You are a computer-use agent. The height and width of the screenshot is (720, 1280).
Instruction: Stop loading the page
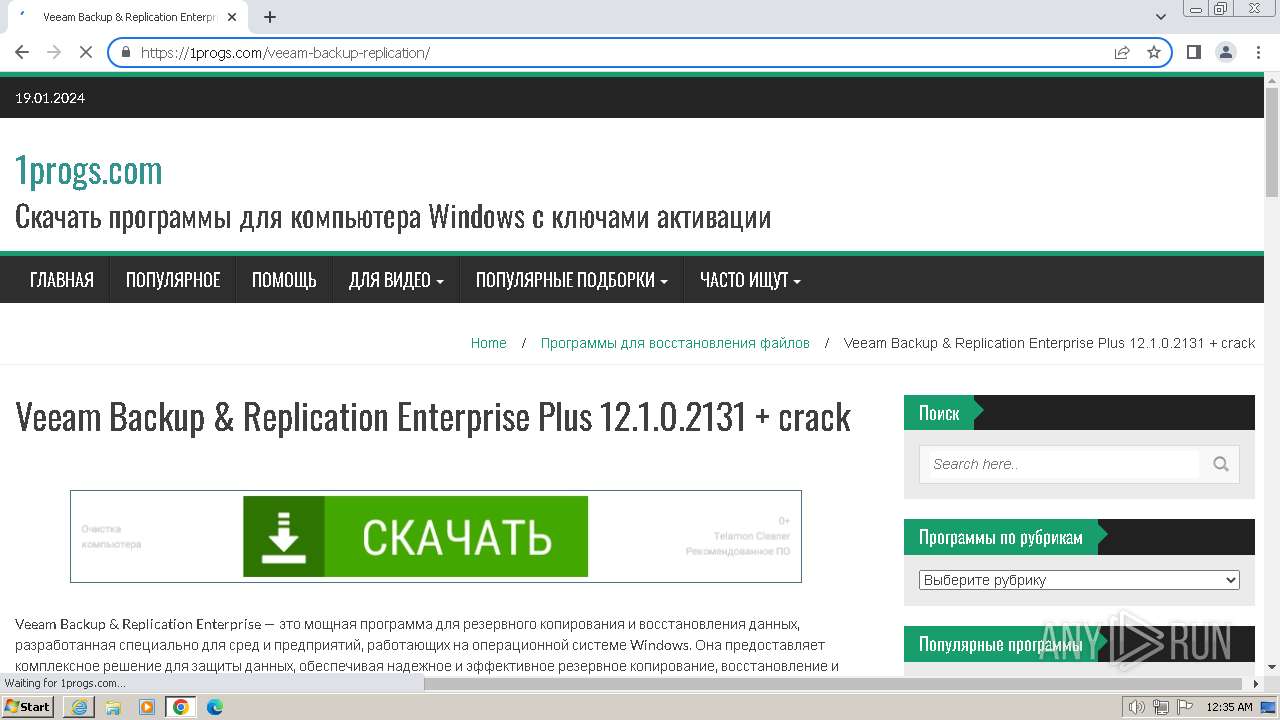tap(86, 52)
